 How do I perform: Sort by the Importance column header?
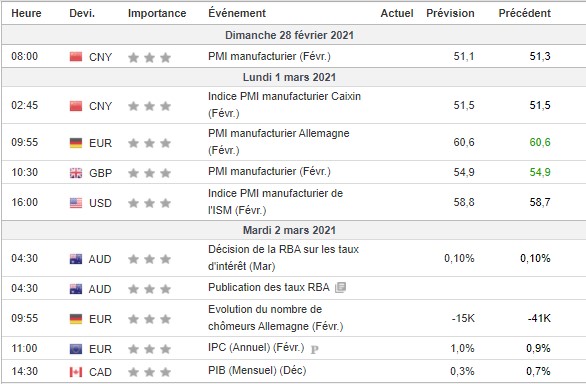[x=157, y=13]
